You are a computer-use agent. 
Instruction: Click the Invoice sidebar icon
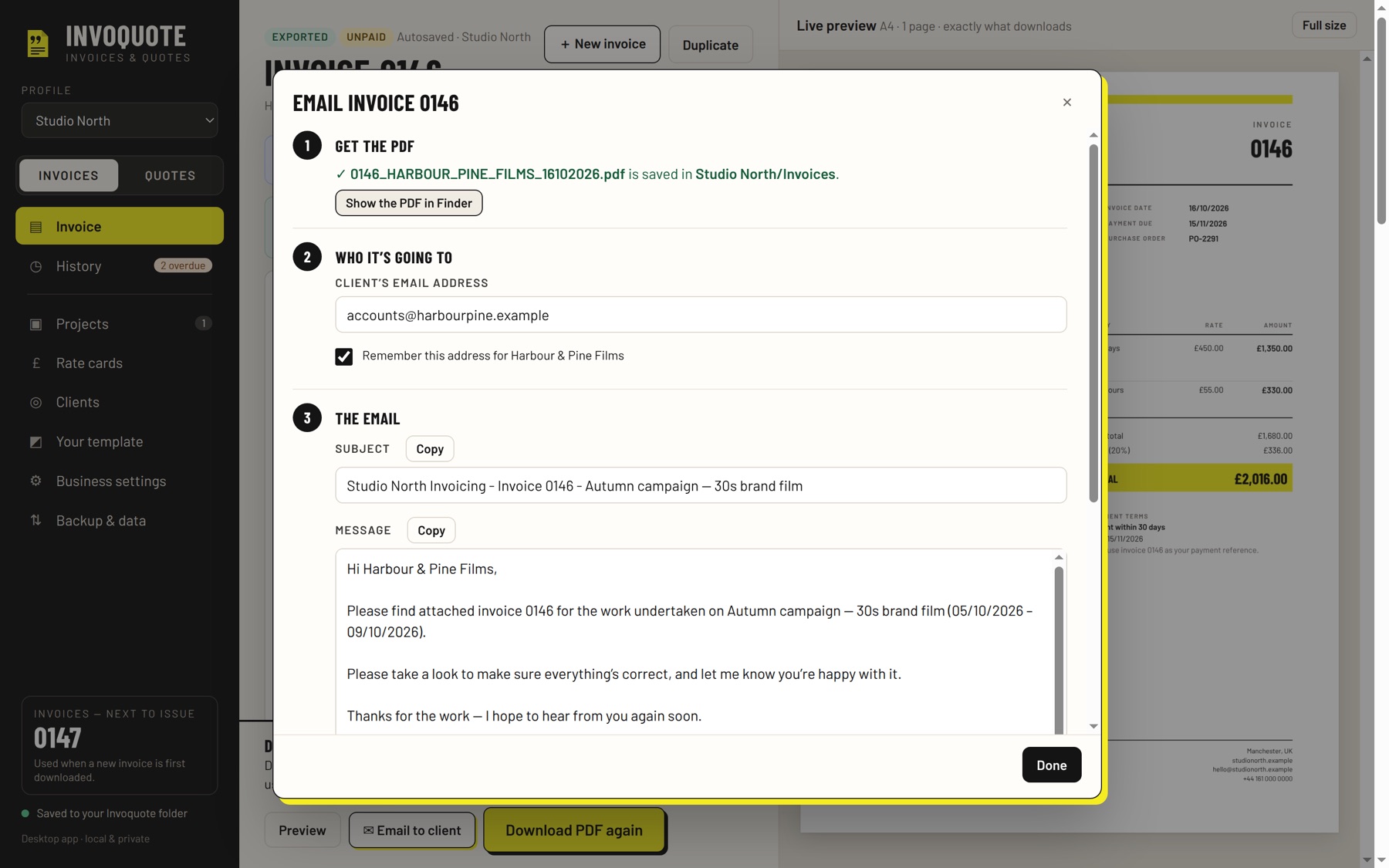[35, 227]
